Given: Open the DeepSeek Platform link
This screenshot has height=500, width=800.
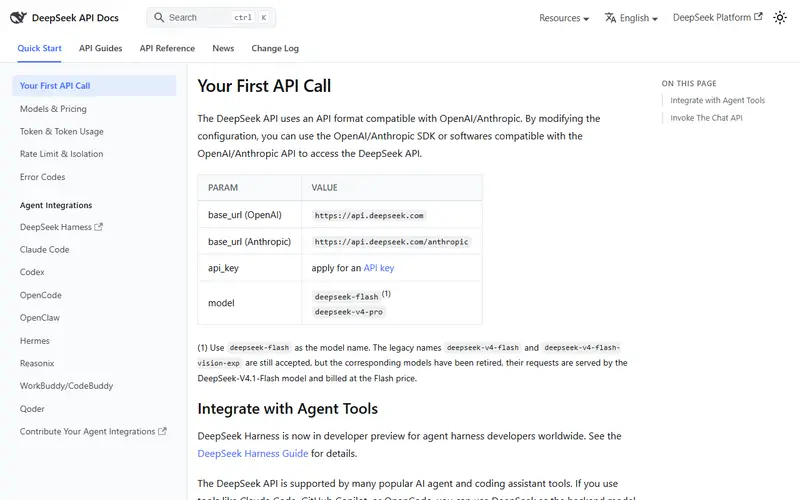Looking at the screenshot, I should (717, 17).
